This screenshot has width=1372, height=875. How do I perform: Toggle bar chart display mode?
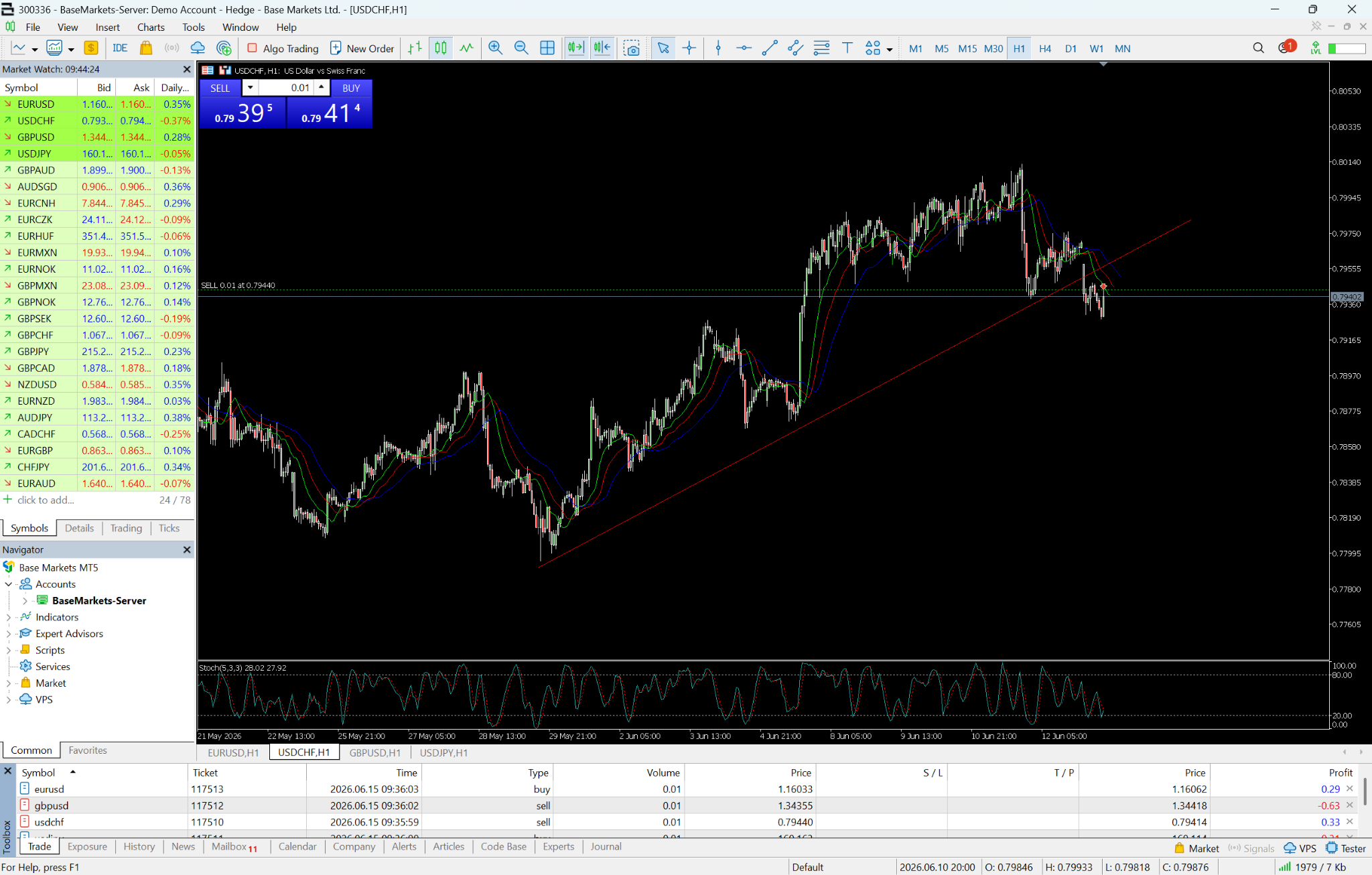coord(415,48)
